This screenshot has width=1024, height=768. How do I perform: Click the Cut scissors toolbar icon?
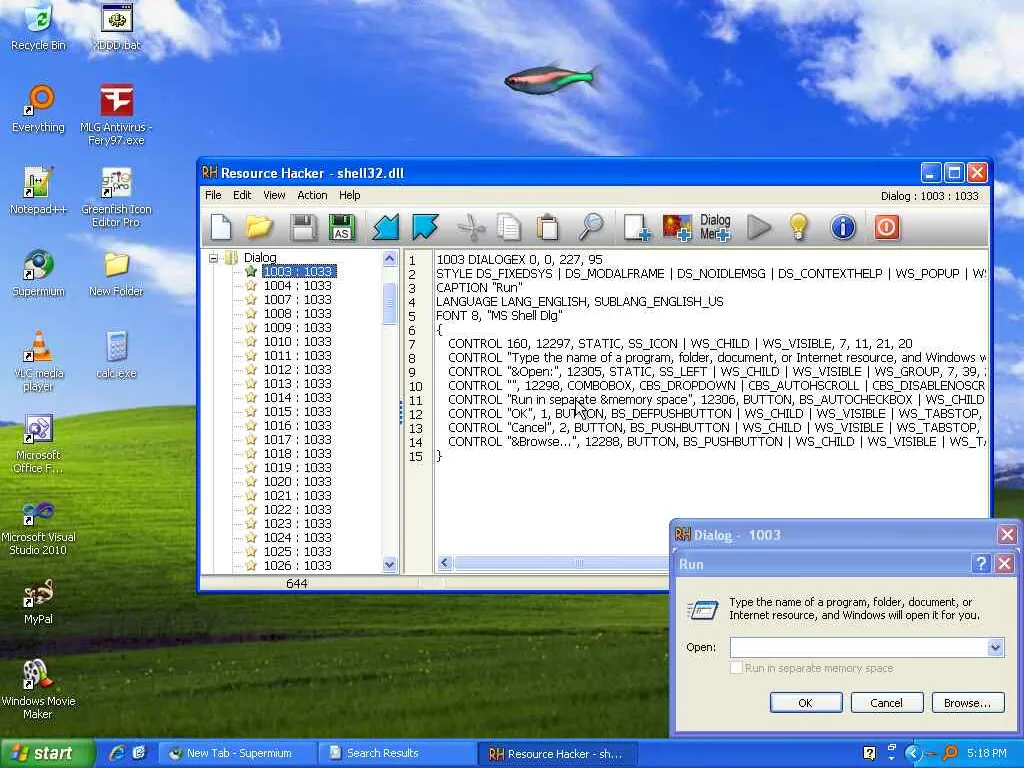click(471, 227)
